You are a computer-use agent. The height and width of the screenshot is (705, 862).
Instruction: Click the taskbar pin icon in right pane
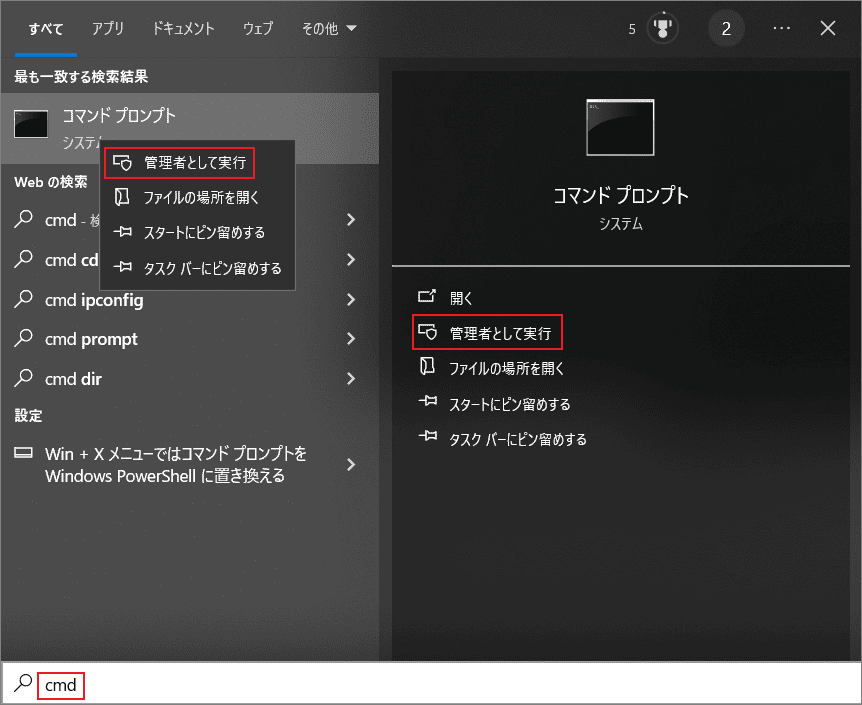pyautogui.click(x=428, y=437)
